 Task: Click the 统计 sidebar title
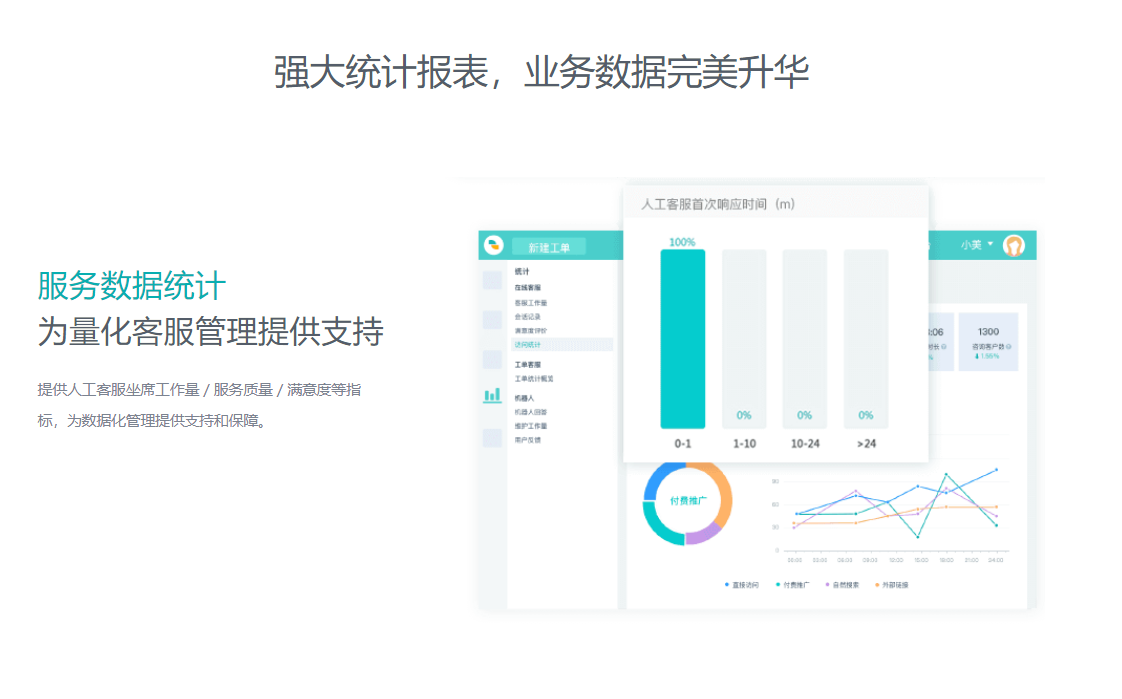click(x=522, y=272)
